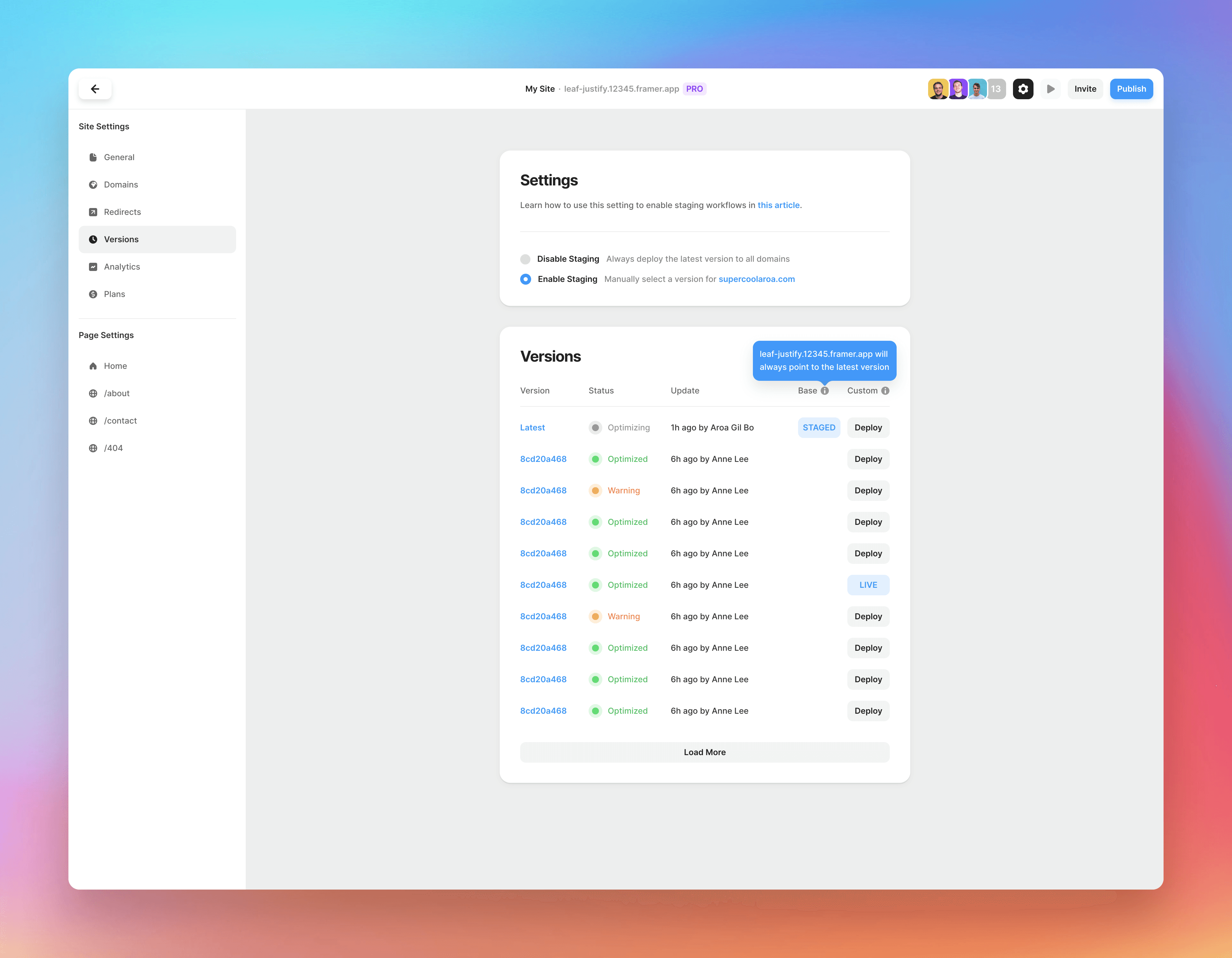Open Analytics settings from the sidebar
Image resolution: width=1232 pixels, height=958 pixels.
122,267
